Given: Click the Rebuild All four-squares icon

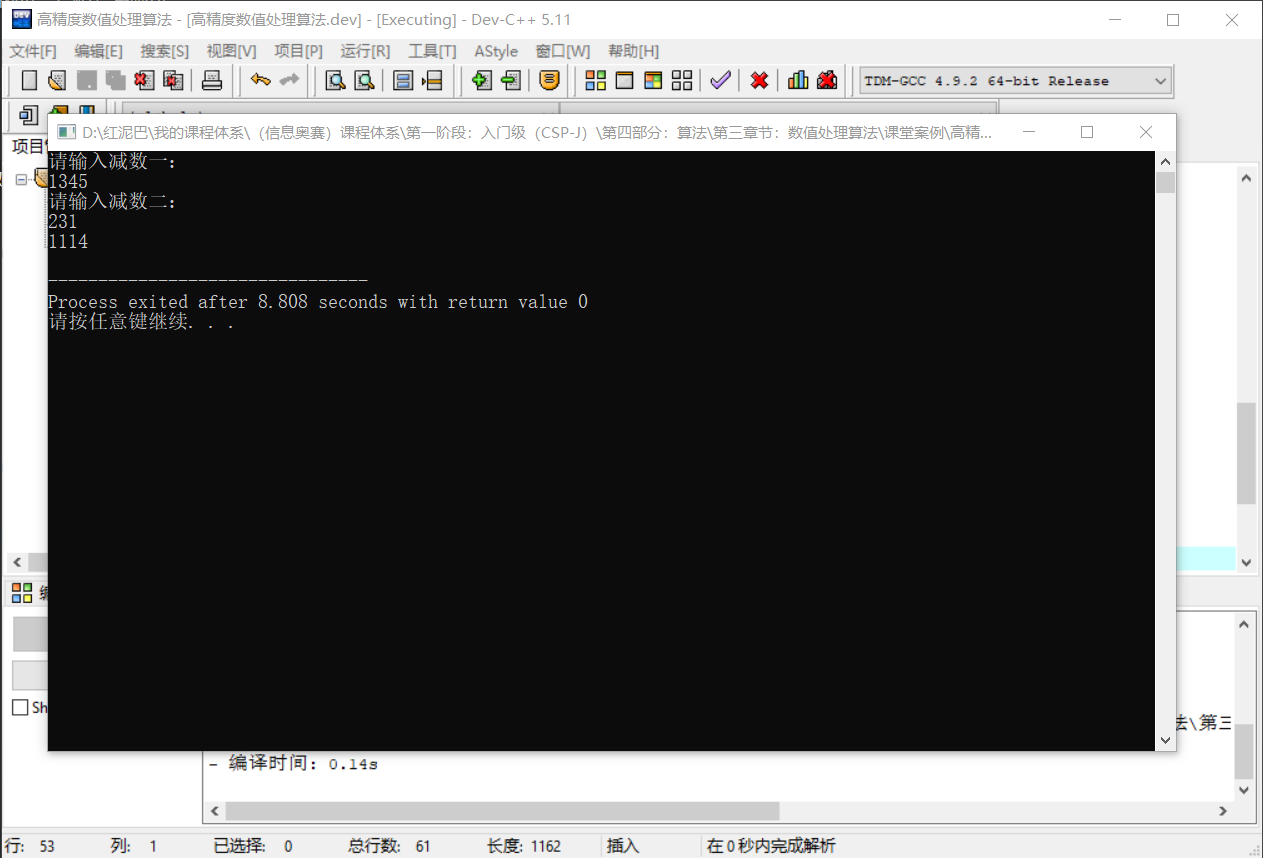Looking at the screenshot, I should pyautogui.click(x=682, y=81).
